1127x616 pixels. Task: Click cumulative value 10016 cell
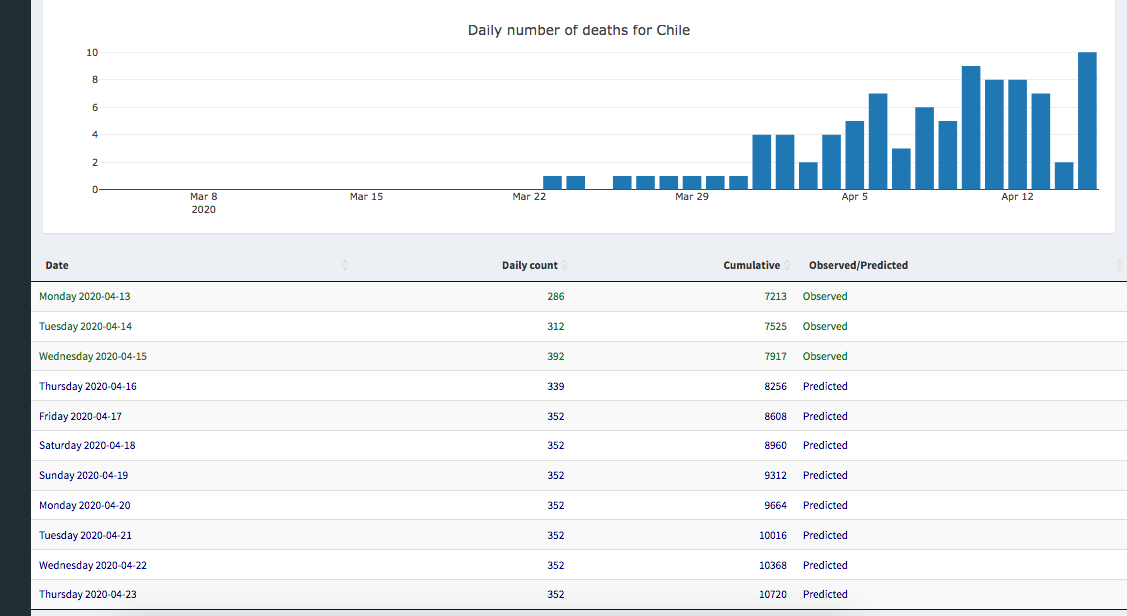772,535
